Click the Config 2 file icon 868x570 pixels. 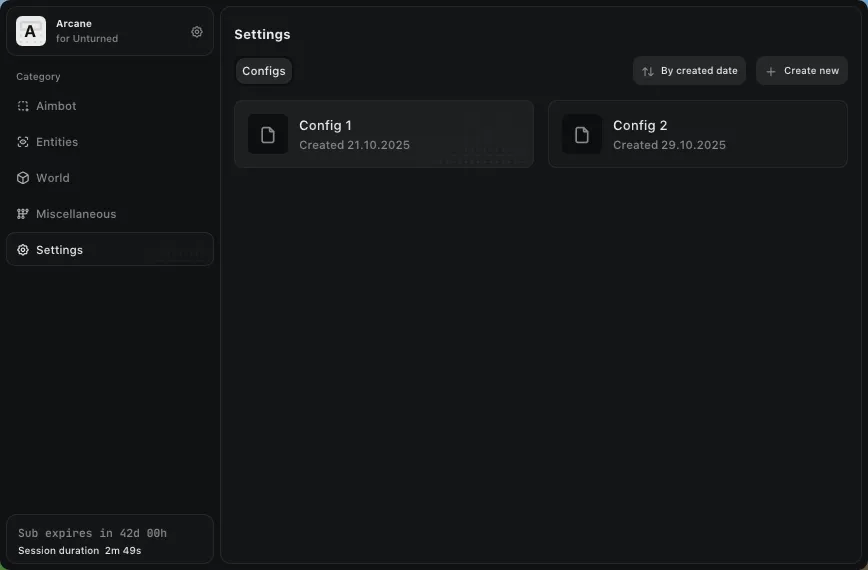[x=582, y=135]
